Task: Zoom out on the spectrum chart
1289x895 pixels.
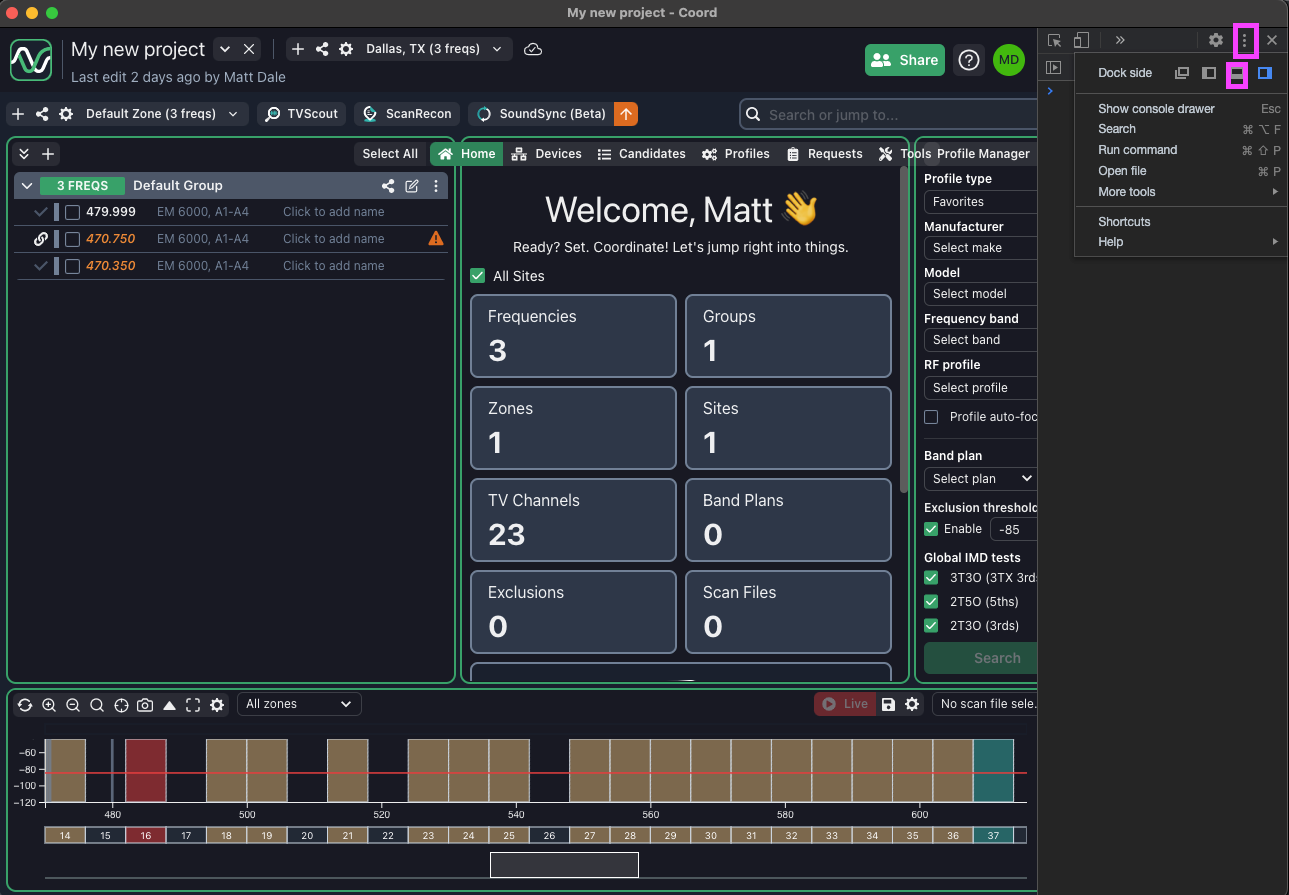Action: coord(73,705)
